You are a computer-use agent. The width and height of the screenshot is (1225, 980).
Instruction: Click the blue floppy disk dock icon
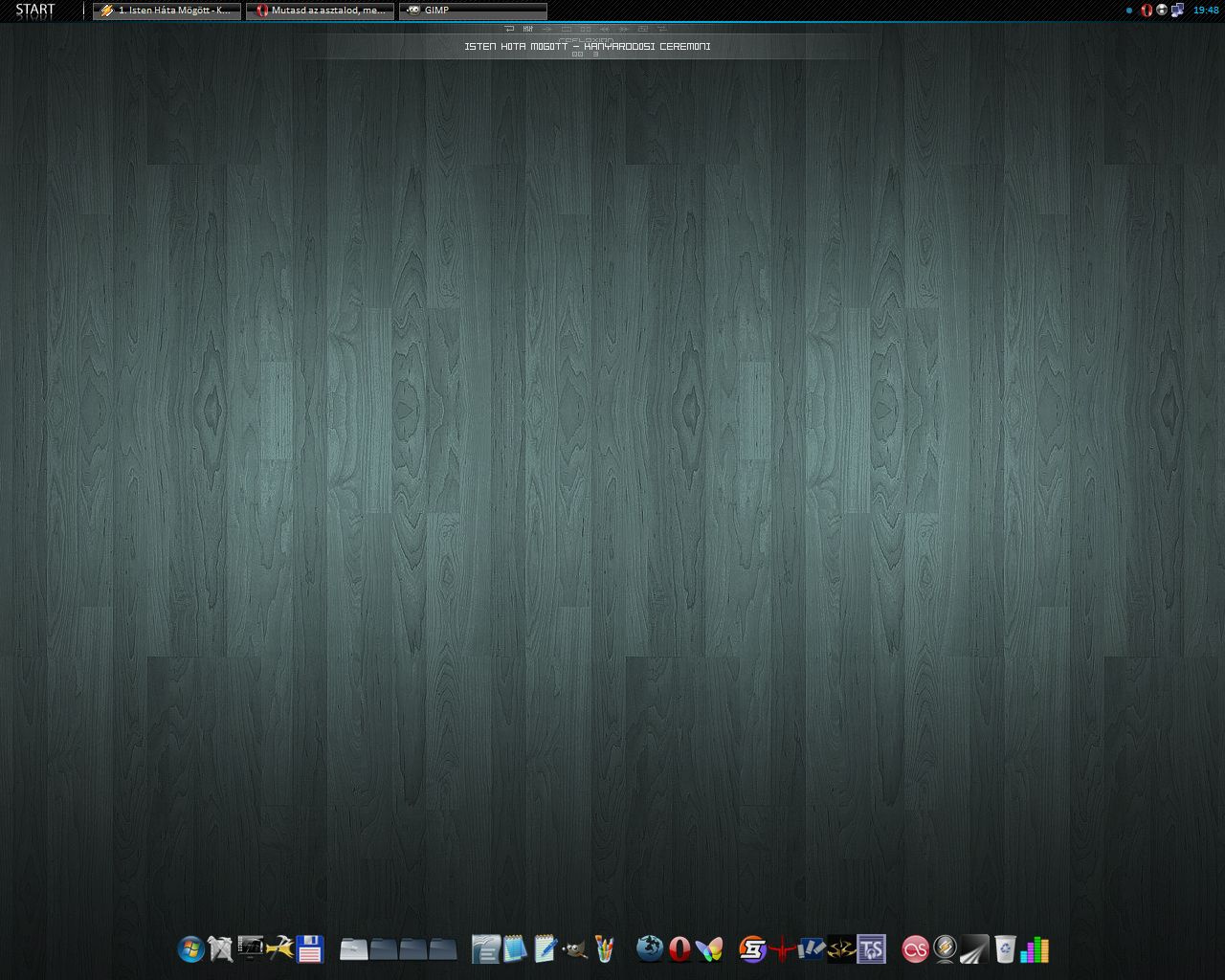(310, 949)
